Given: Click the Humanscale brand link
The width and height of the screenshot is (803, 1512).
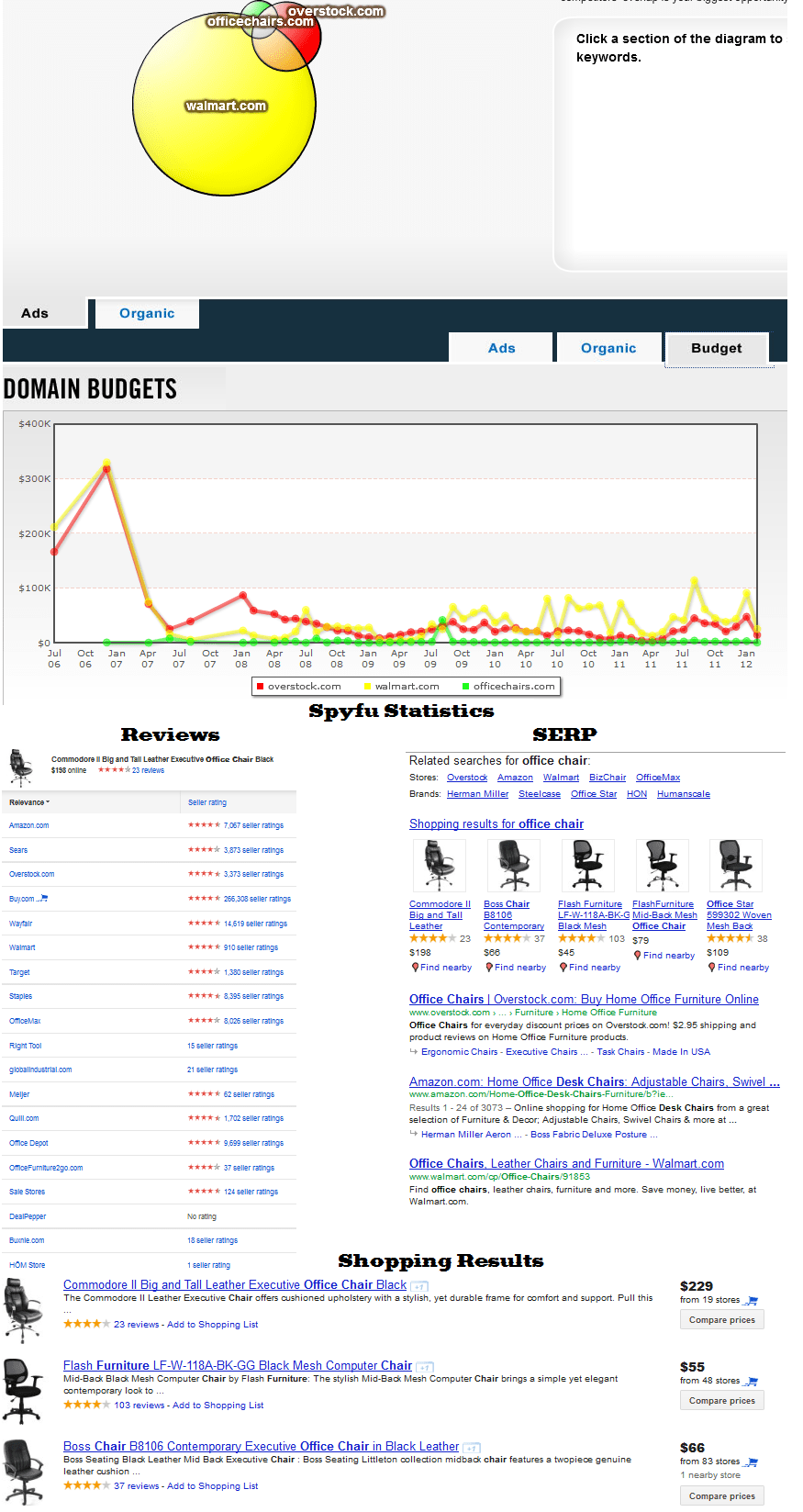Looking at the screenshot, I should (x=684, y=794).
